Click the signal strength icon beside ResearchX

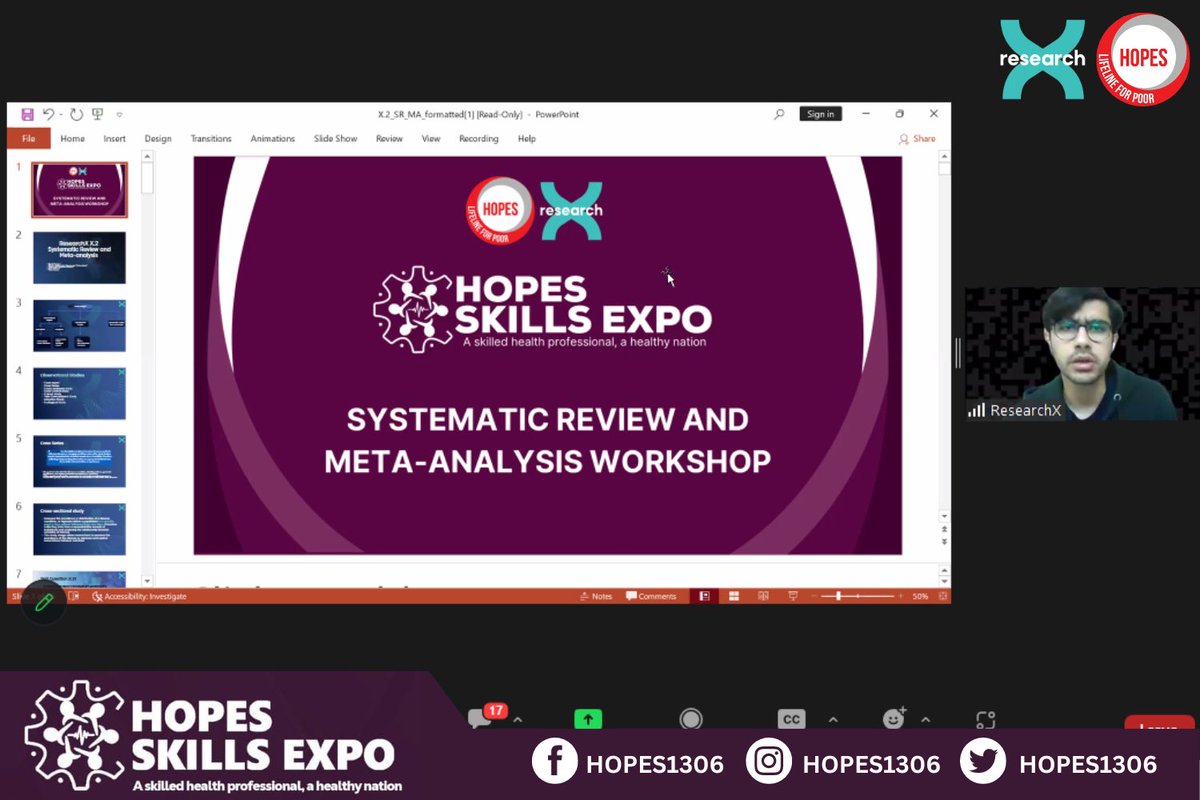click(977, 410)
